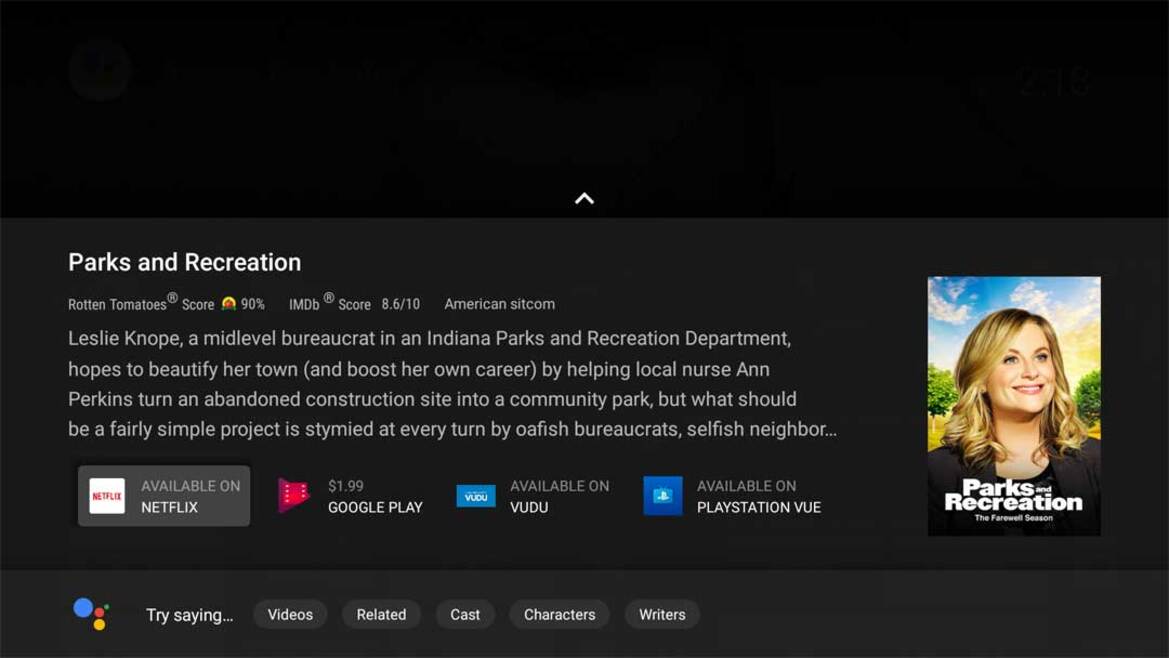
Task: Choose the Cast suggestion chip
Action: (464, 615)
